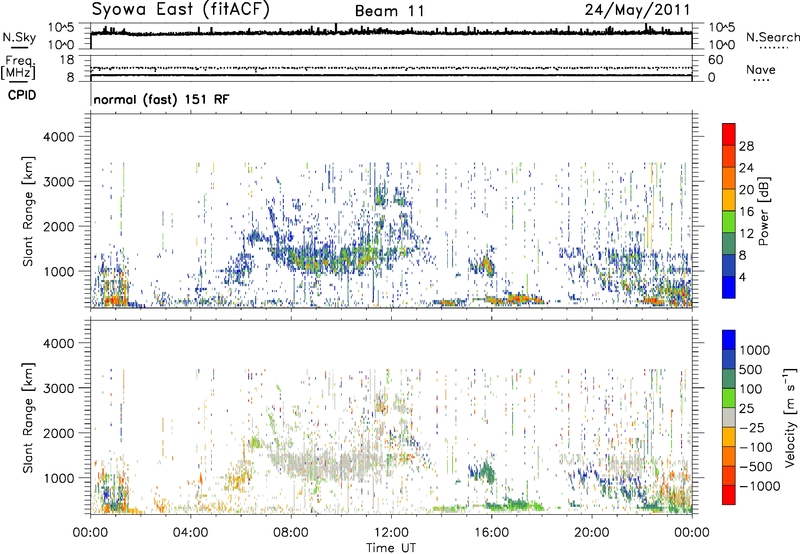Click the '12:00' time axis label

[391, 533]
